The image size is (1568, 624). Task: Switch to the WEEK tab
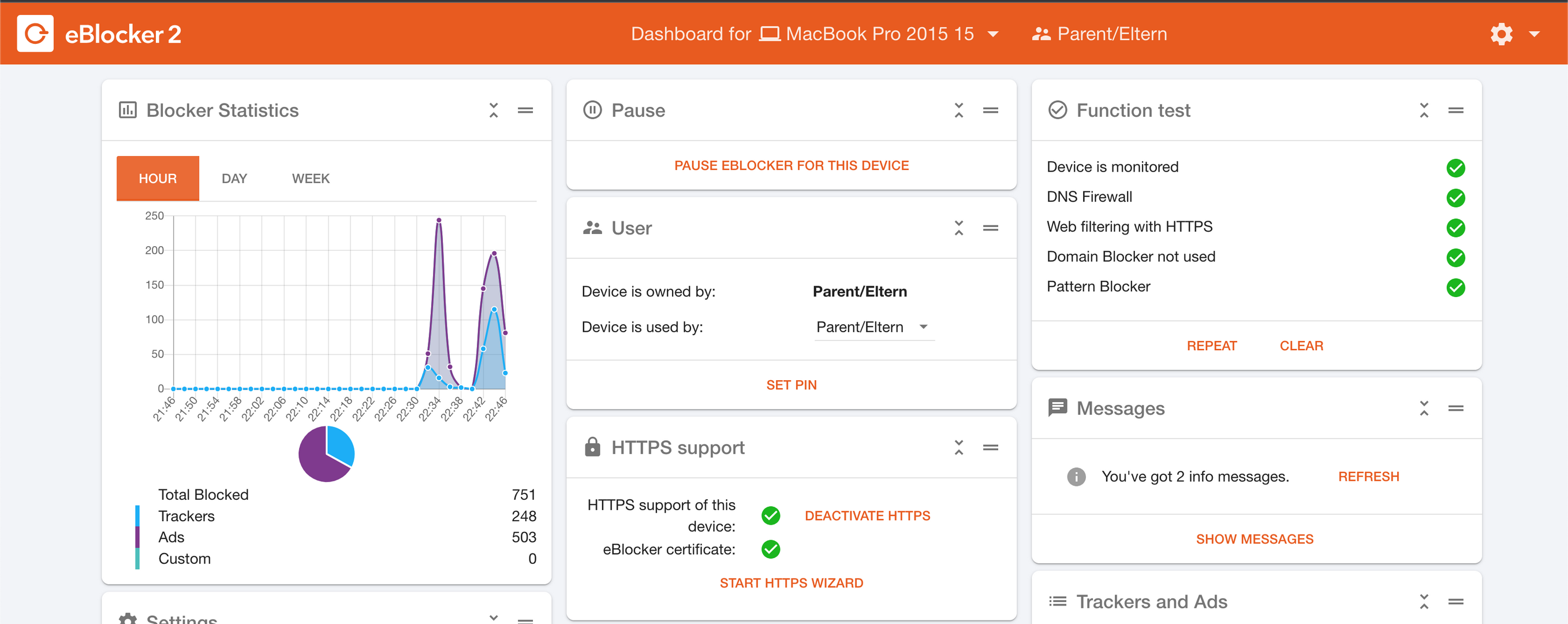(311, 178)
